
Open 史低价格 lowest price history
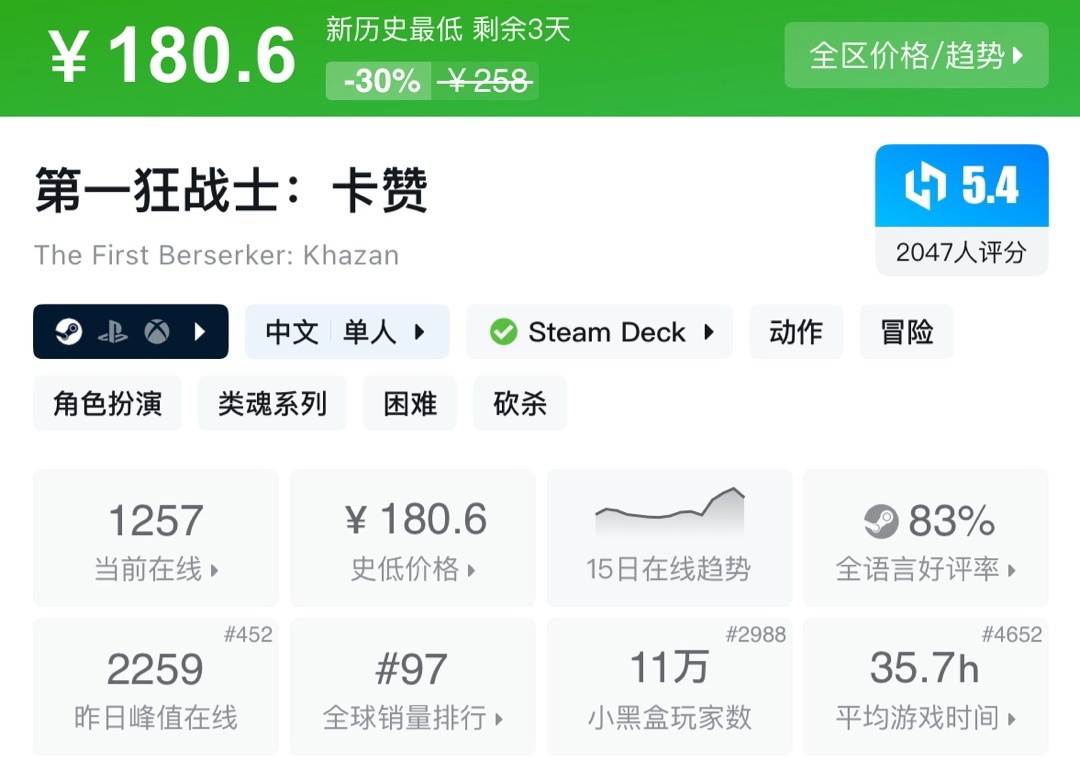(413, 538)
